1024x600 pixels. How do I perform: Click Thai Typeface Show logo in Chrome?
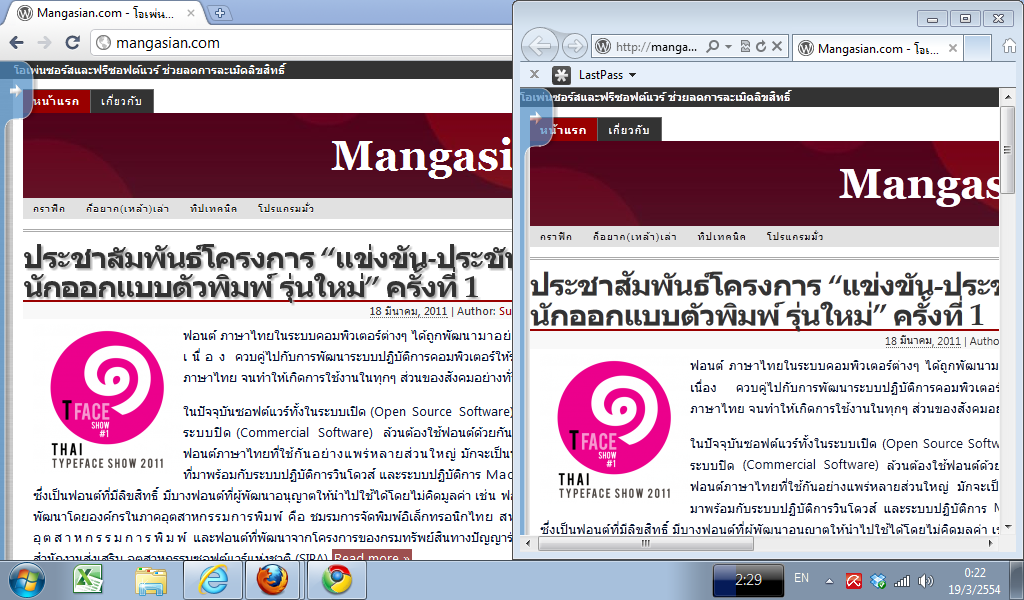pos(107,400)
